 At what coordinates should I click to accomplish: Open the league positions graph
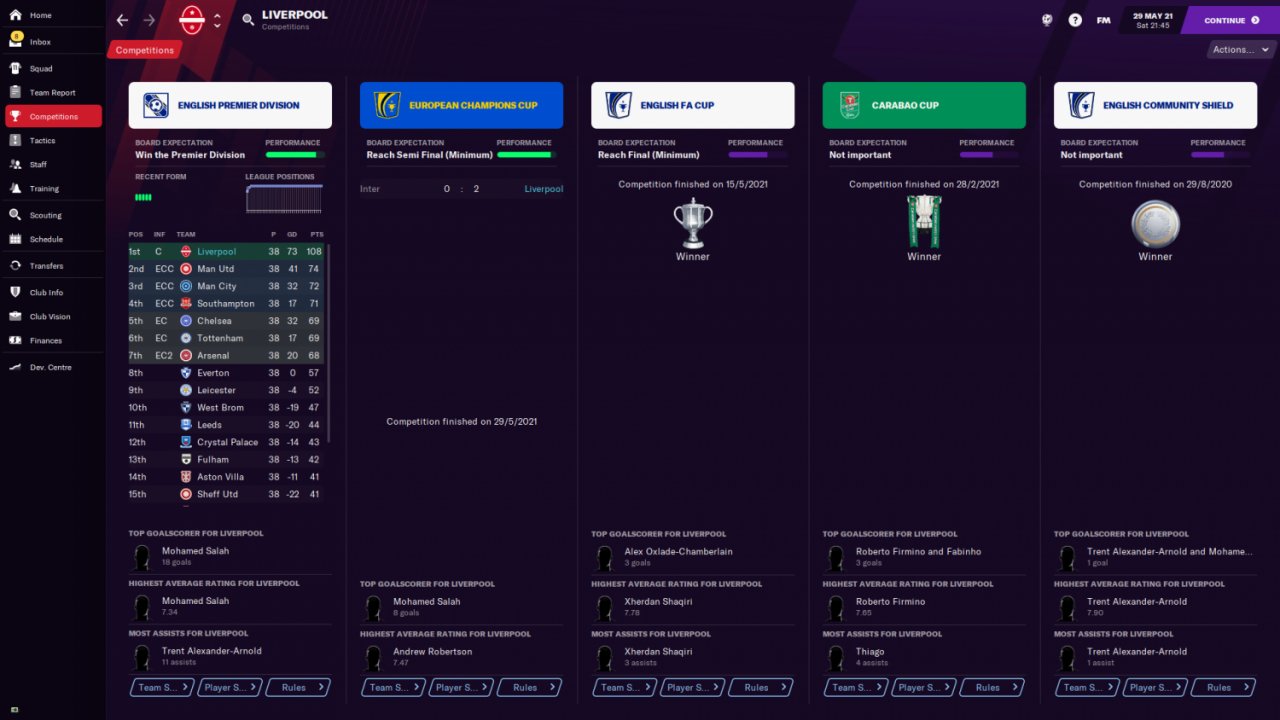(284, 198)
